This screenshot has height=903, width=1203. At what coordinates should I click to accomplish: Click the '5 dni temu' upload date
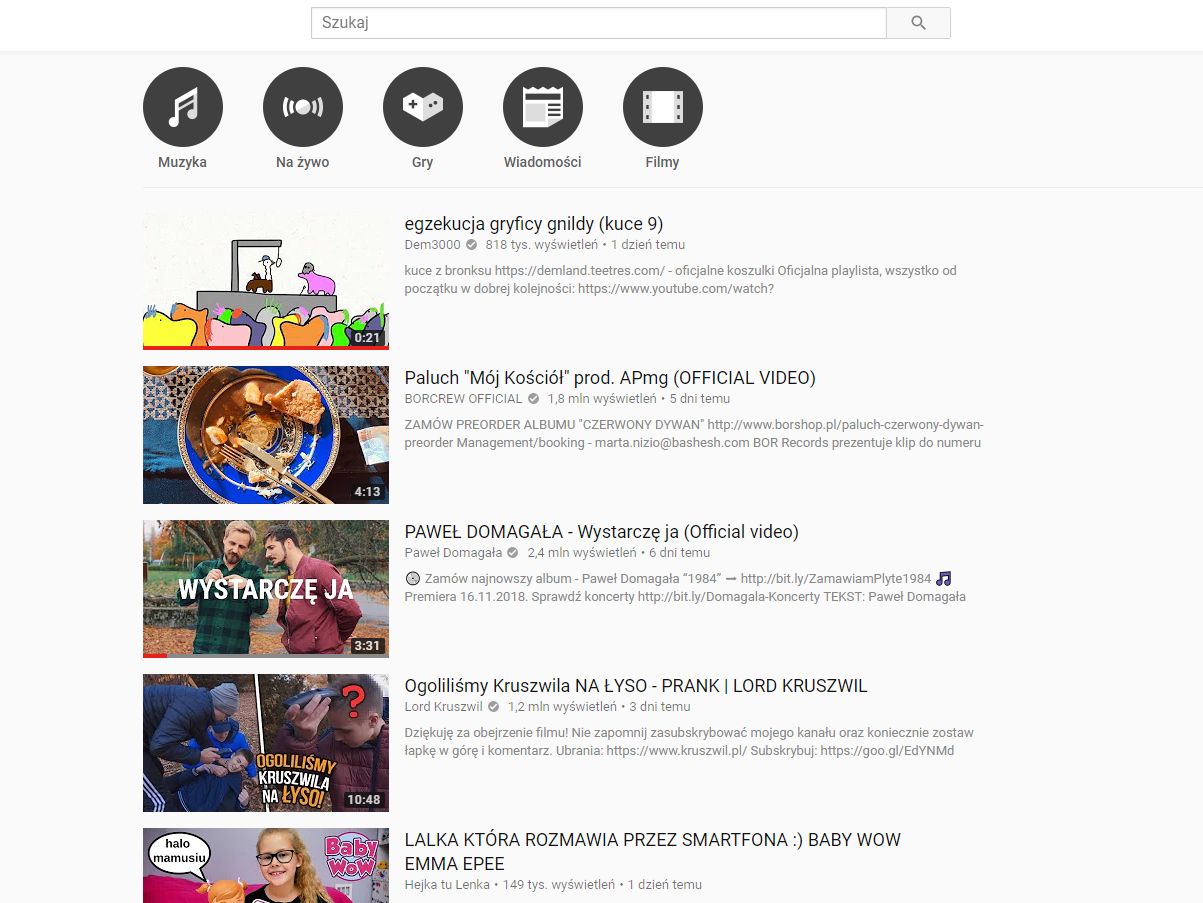(x=700, y=399)
